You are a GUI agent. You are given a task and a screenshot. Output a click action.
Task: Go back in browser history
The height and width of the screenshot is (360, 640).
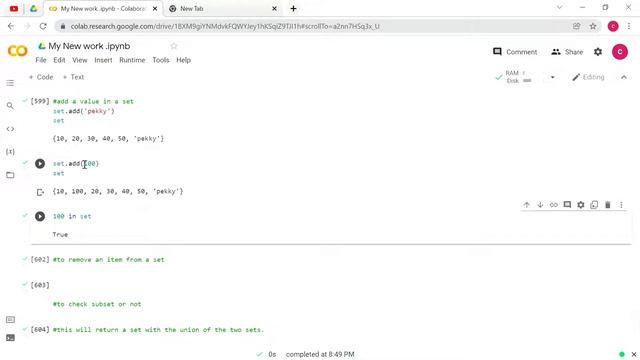tap(11, 26)
